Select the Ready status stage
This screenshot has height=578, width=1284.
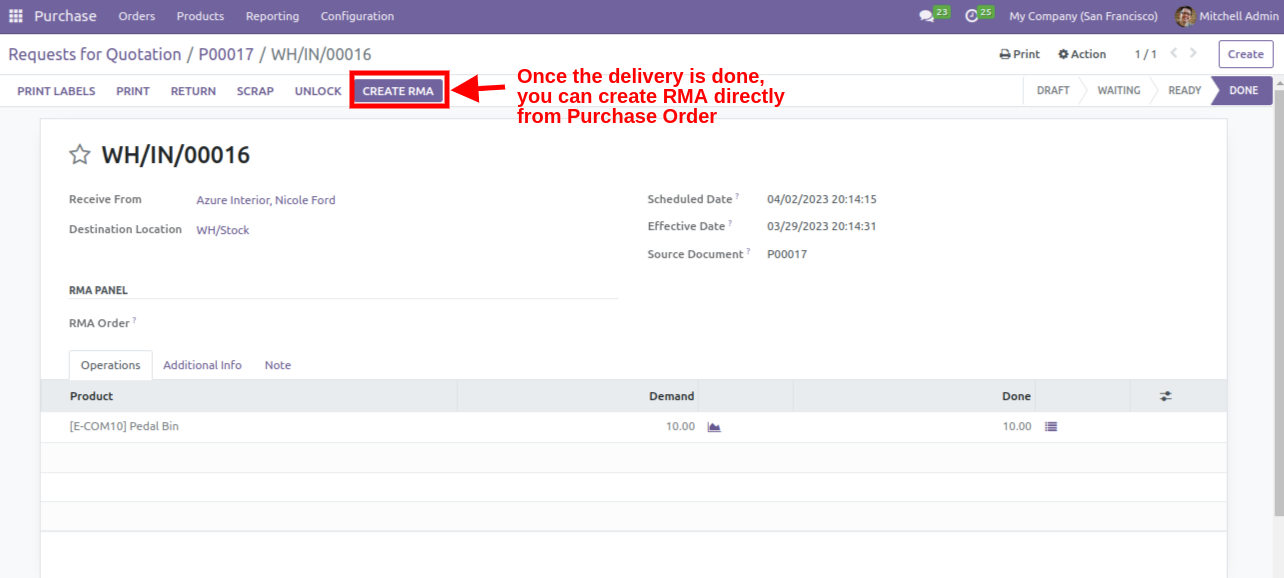tap(1184, 91)
